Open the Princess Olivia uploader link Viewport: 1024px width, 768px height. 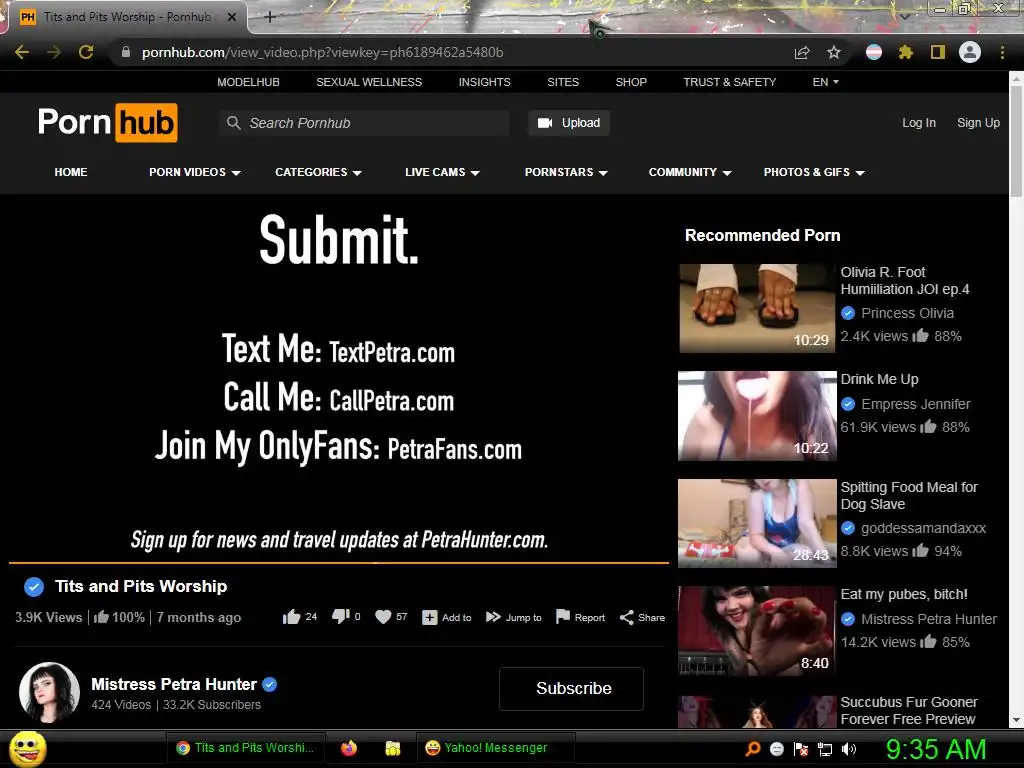[907, 313]
